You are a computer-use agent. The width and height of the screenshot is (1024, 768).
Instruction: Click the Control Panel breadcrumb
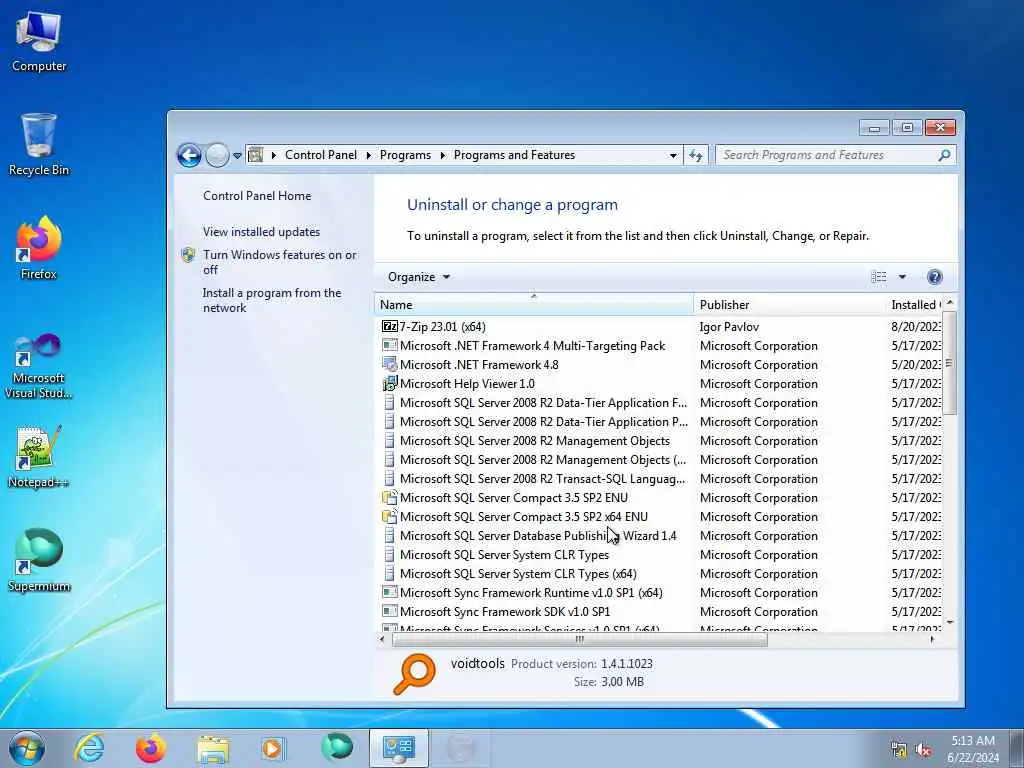pos(321,155)
